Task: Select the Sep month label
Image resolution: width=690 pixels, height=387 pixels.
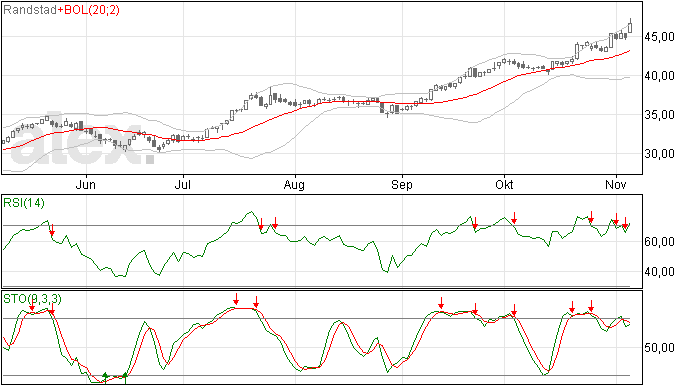Action: pyautogui.click(x=402, y=184)
